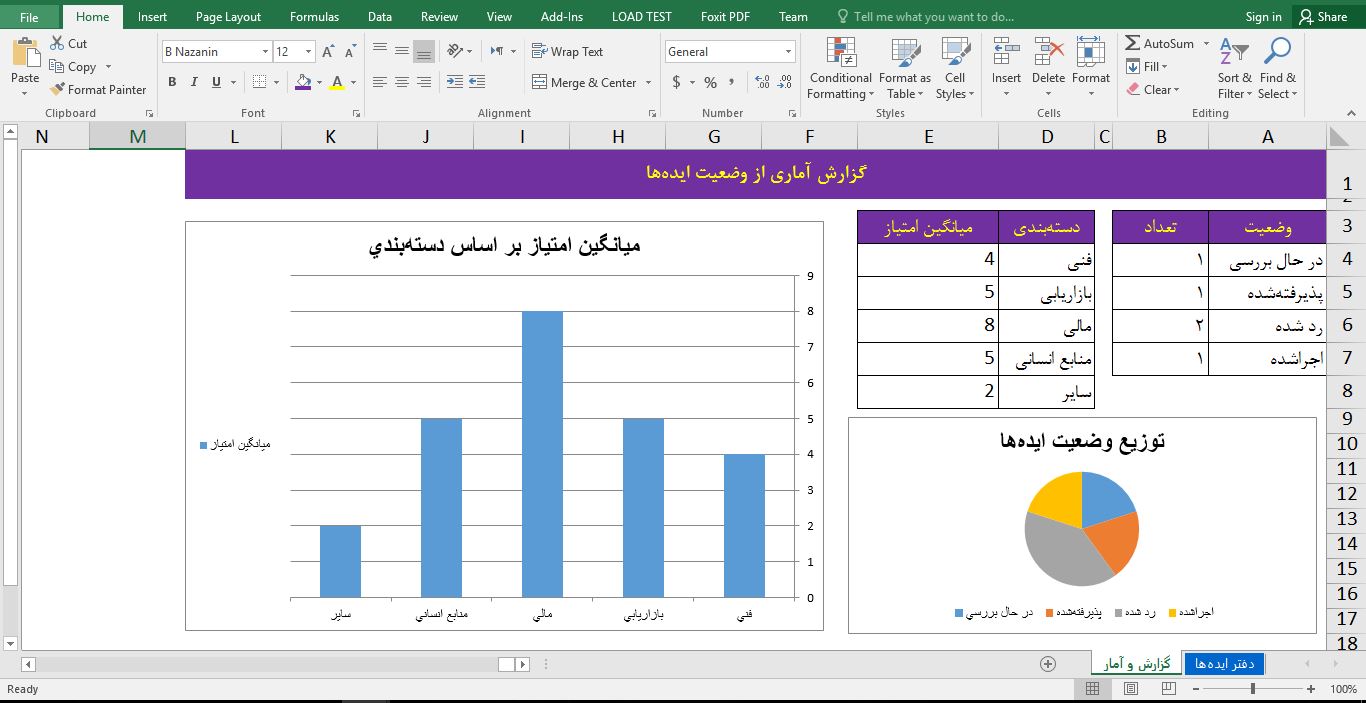Open the General number format dropdown

[788, 52]
